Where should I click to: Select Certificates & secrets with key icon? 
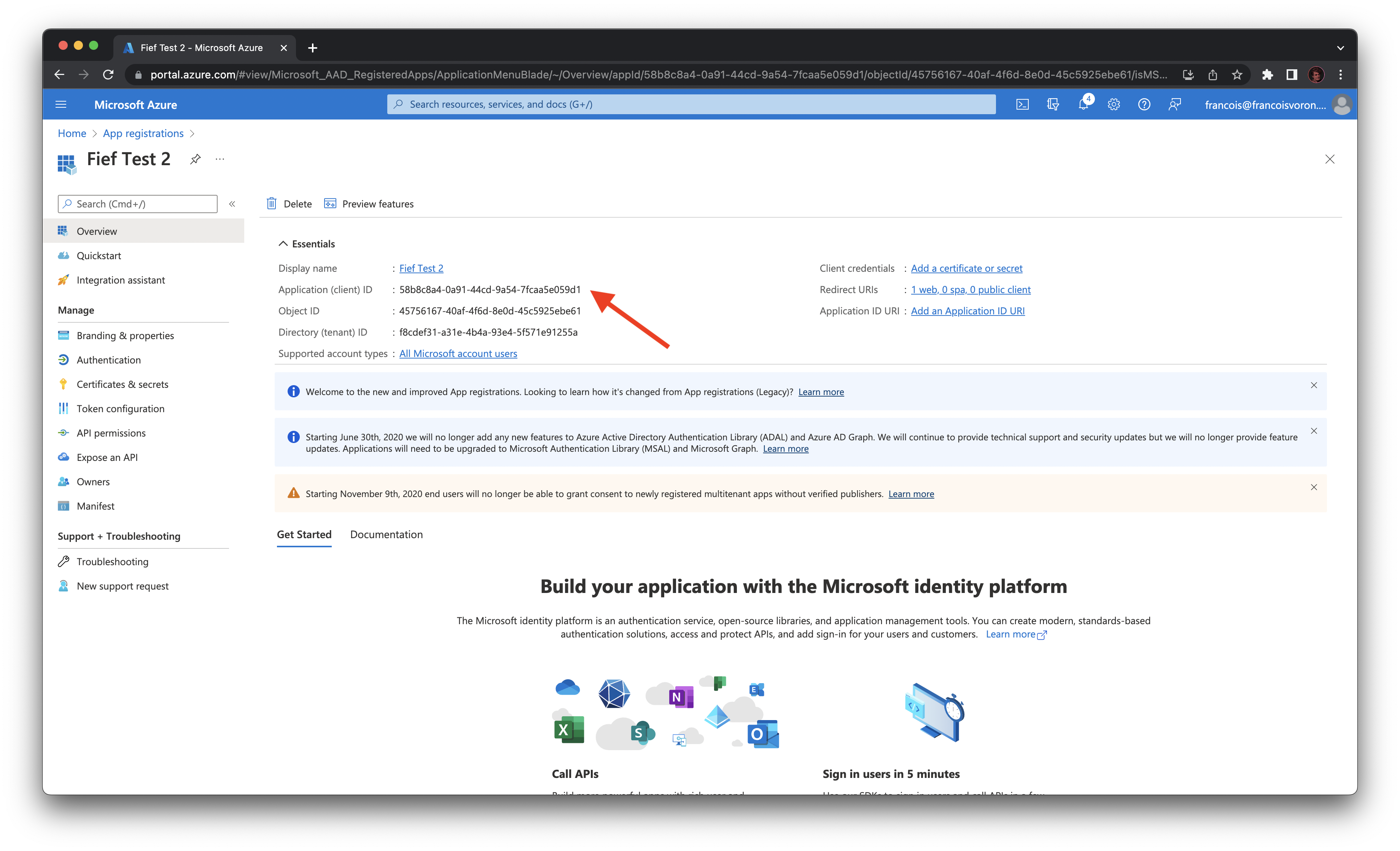tap(122, 384)
